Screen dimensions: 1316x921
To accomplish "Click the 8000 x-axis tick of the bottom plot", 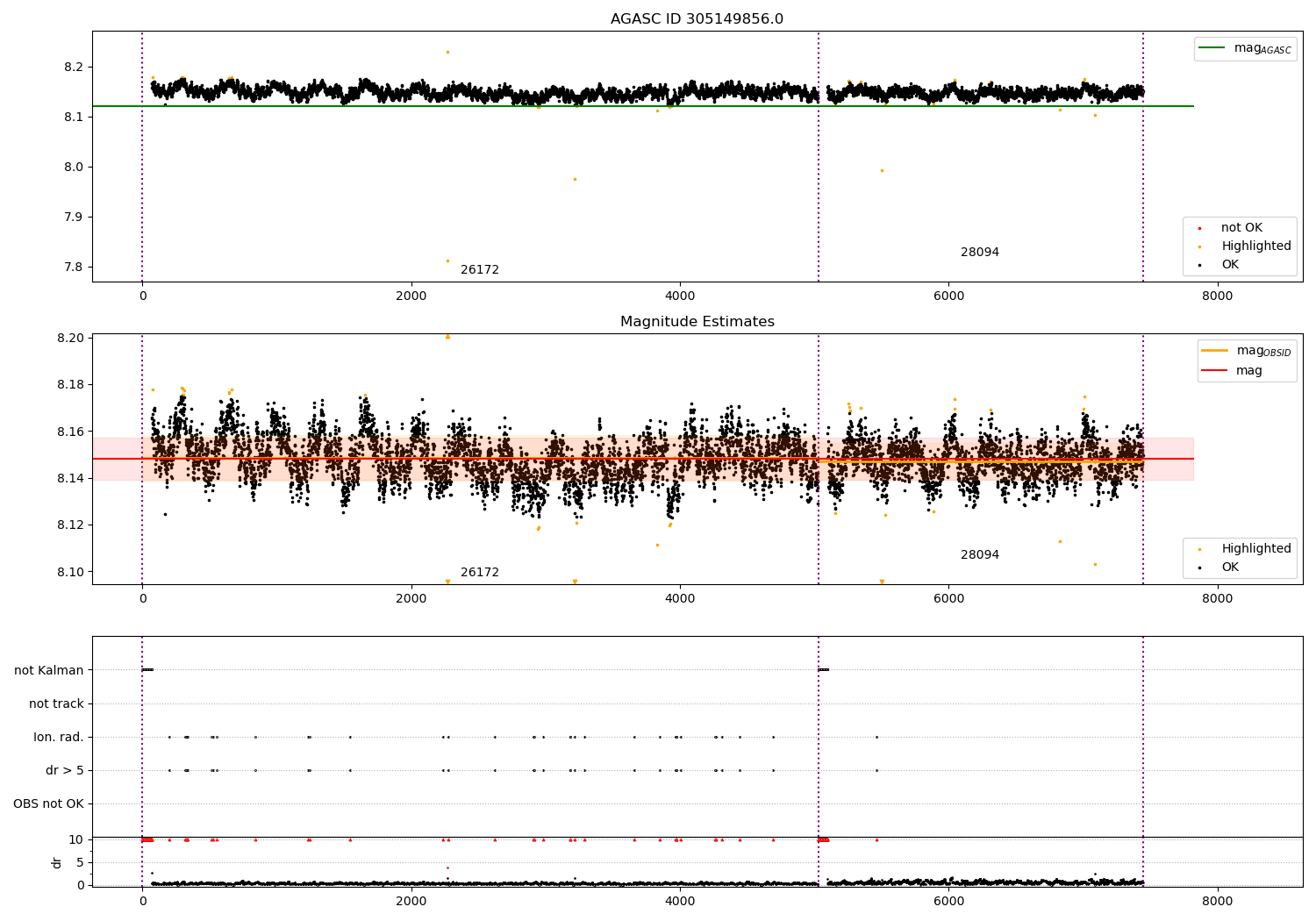I will point(1217,901).
